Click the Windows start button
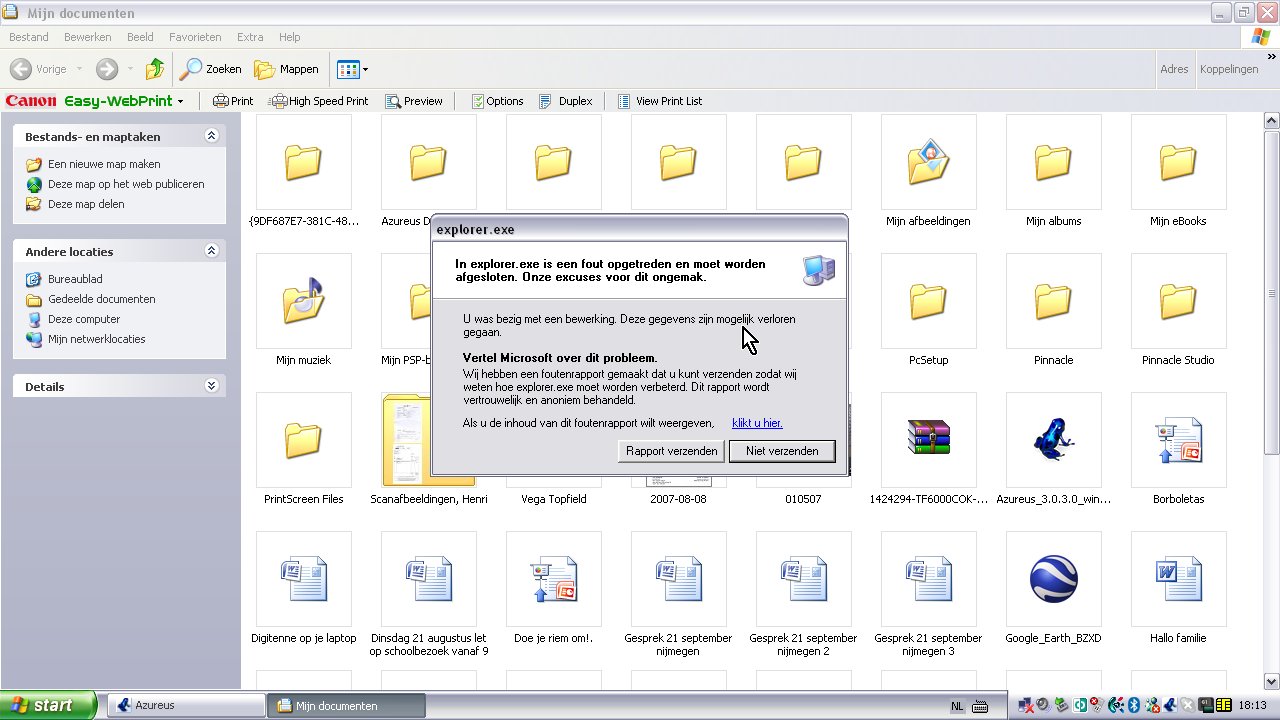This screenshot has width=1280, height=720. click(x=48, y=705)
